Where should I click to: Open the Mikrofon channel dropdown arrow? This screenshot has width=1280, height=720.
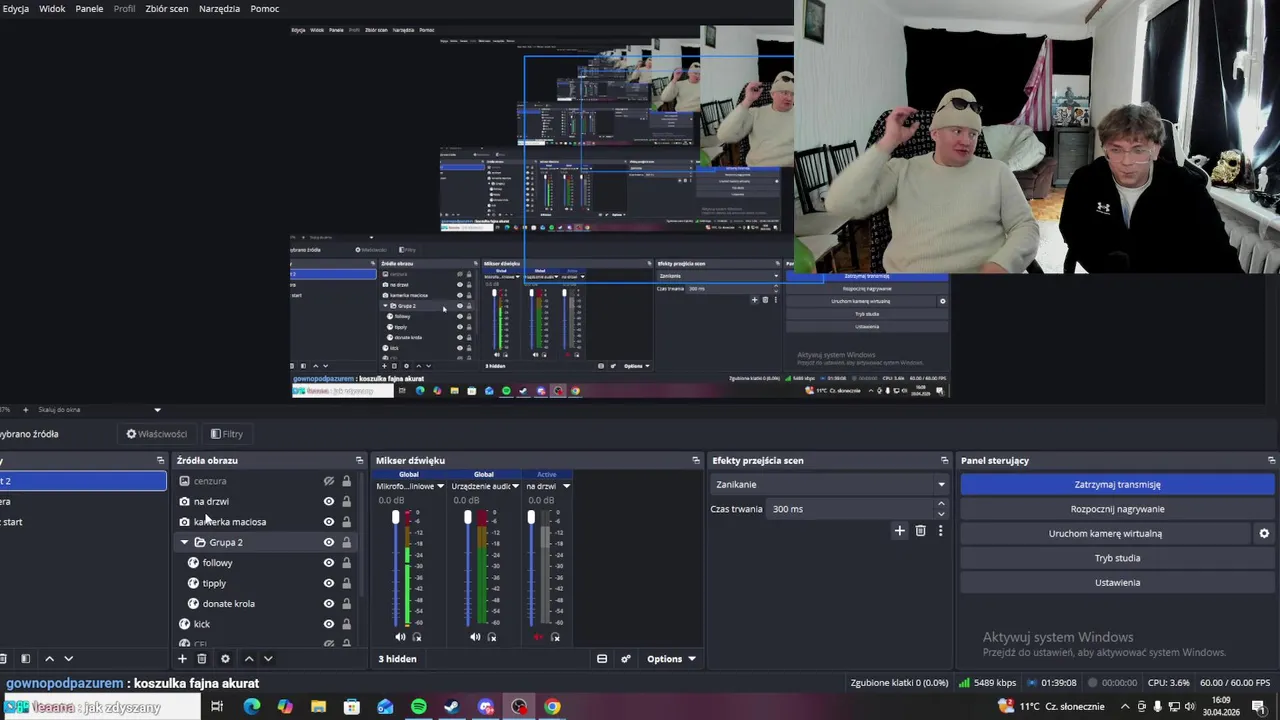coord(440,486)
